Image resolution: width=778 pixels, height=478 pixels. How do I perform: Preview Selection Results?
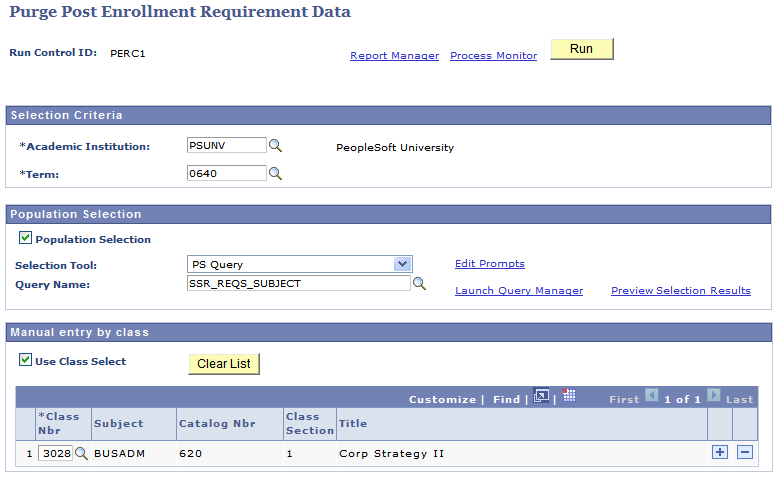click(x=681, y=290)
